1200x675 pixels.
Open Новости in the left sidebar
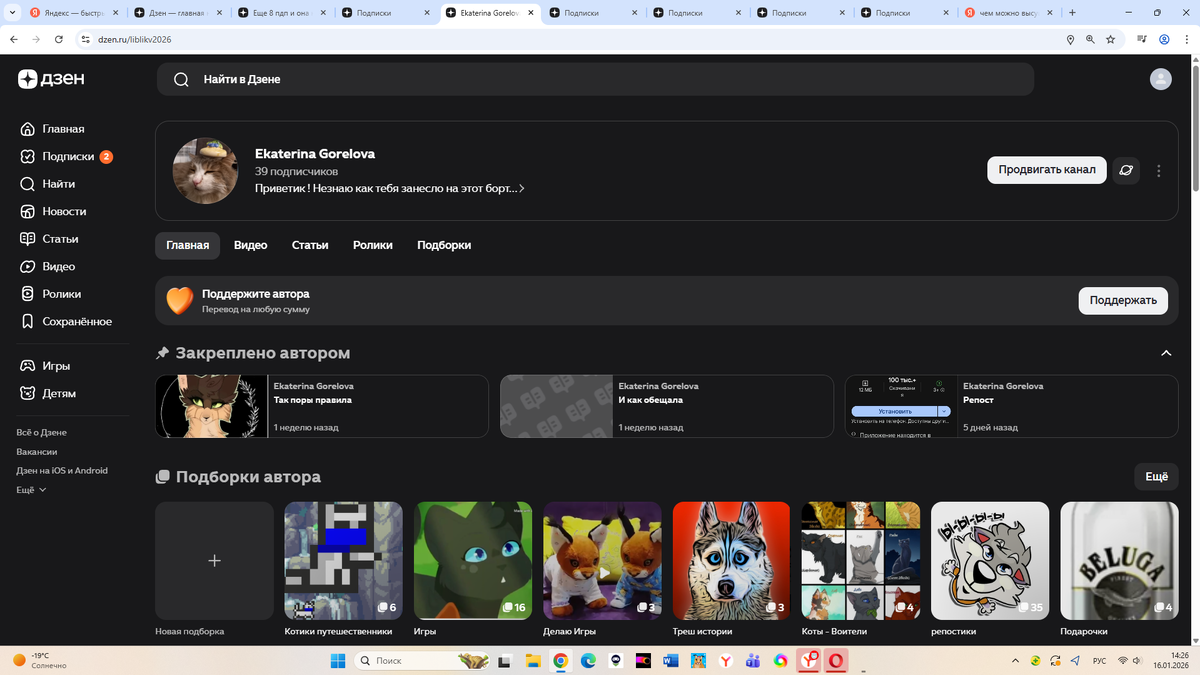53,212
